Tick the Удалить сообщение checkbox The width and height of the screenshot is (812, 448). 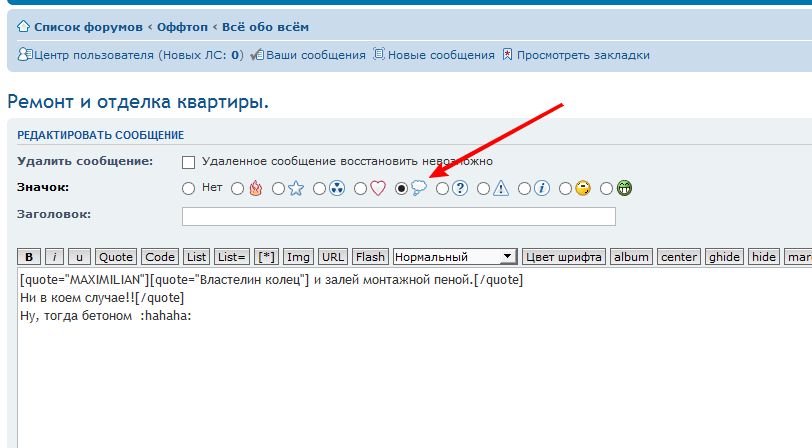click(188, 163)
